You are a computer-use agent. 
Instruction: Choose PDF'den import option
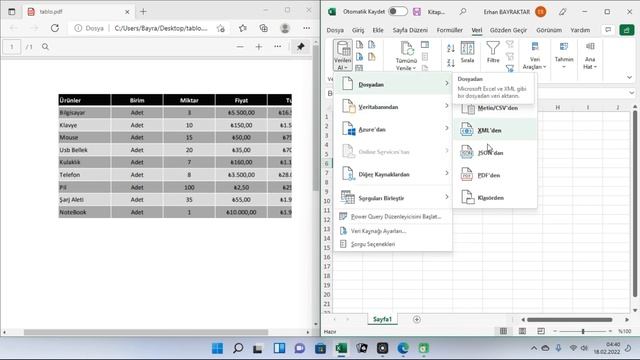(495, 175)
